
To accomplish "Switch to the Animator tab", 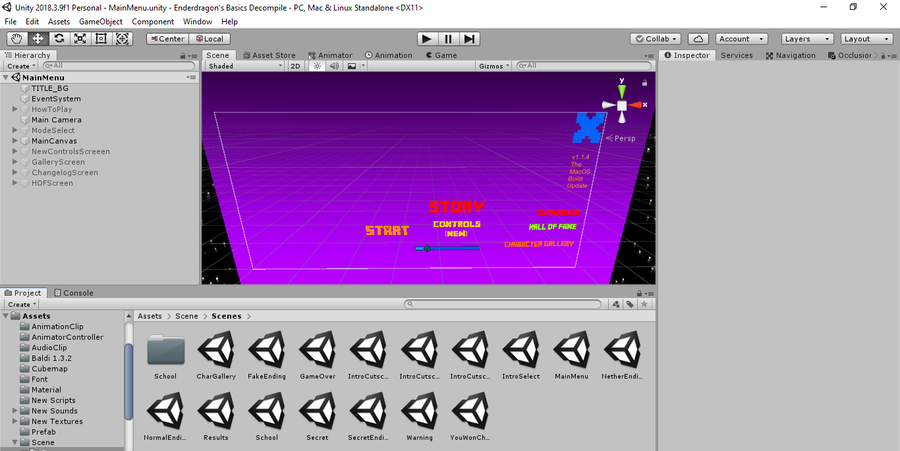I will point(330,55).
